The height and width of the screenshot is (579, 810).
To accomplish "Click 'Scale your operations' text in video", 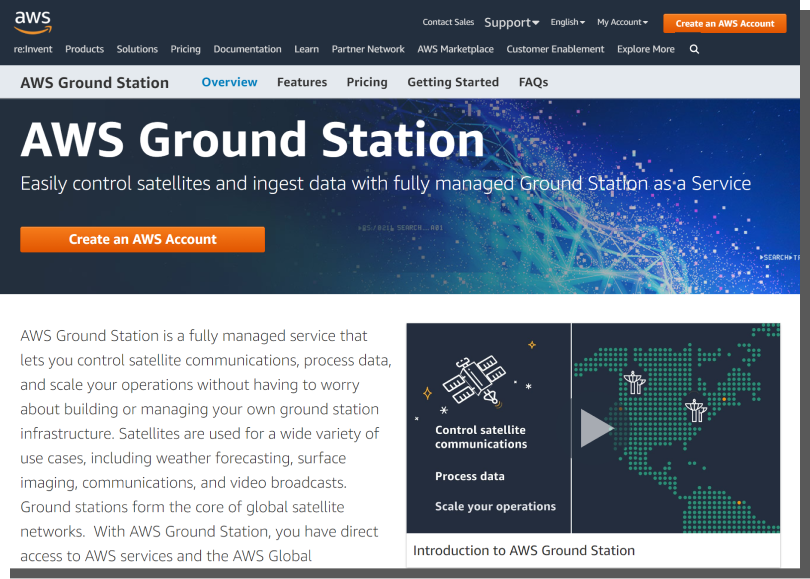I will (495, 506).
